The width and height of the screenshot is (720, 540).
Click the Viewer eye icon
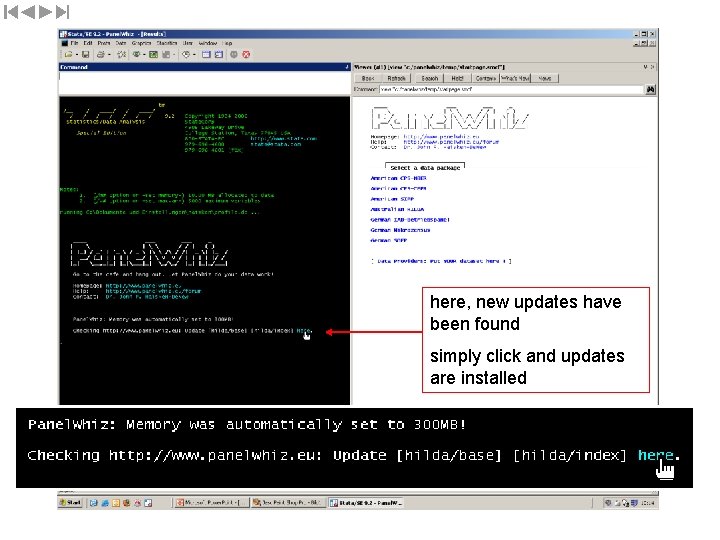pyautogui.click(x=137, y=55)
